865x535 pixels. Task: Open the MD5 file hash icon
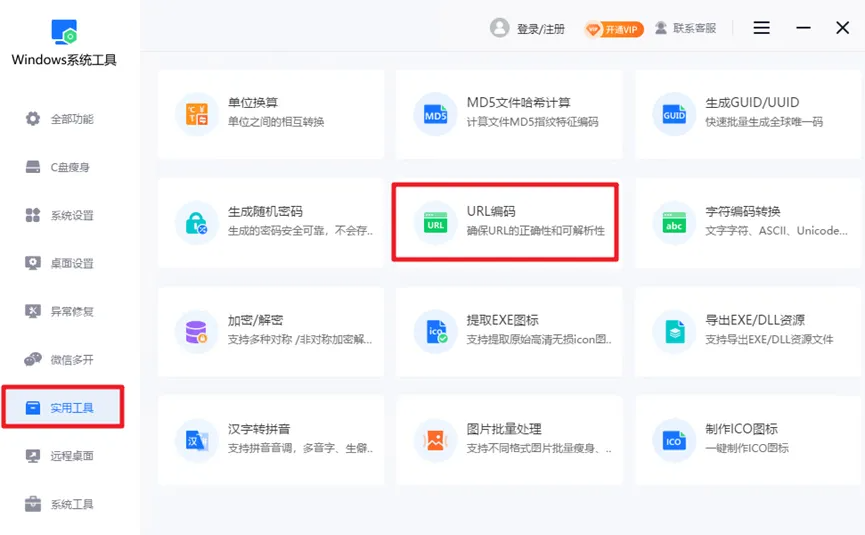(435, 115)
